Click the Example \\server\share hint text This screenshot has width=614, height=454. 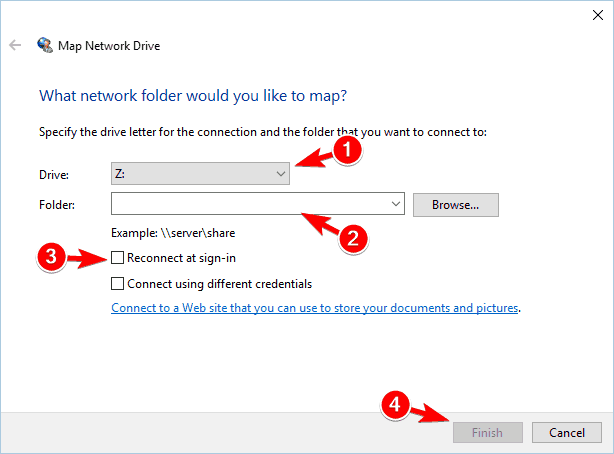pyautogui.click(x=173, y=233)
